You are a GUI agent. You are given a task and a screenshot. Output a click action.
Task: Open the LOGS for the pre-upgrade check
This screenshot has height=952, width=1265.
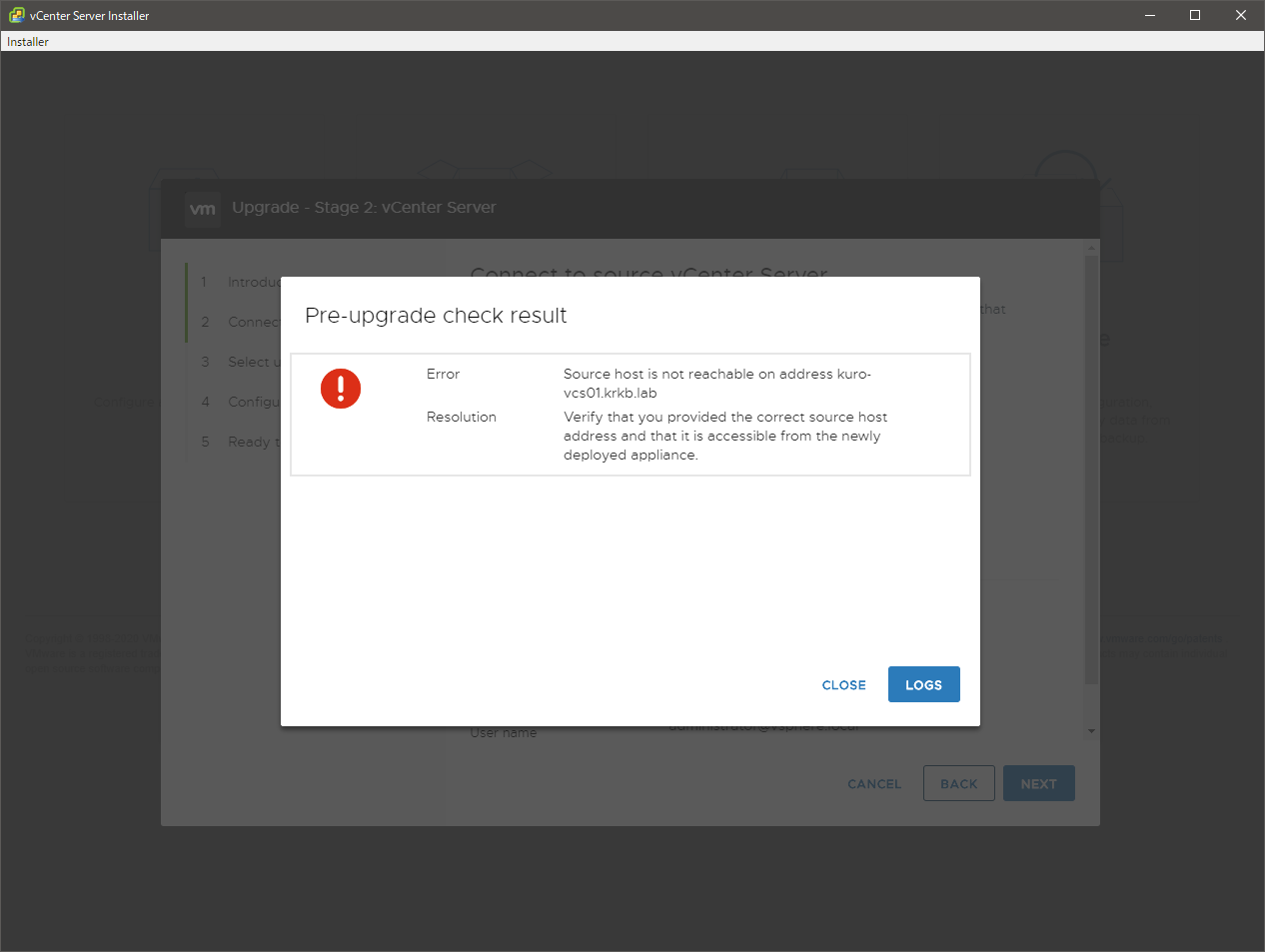click(923, 685)
